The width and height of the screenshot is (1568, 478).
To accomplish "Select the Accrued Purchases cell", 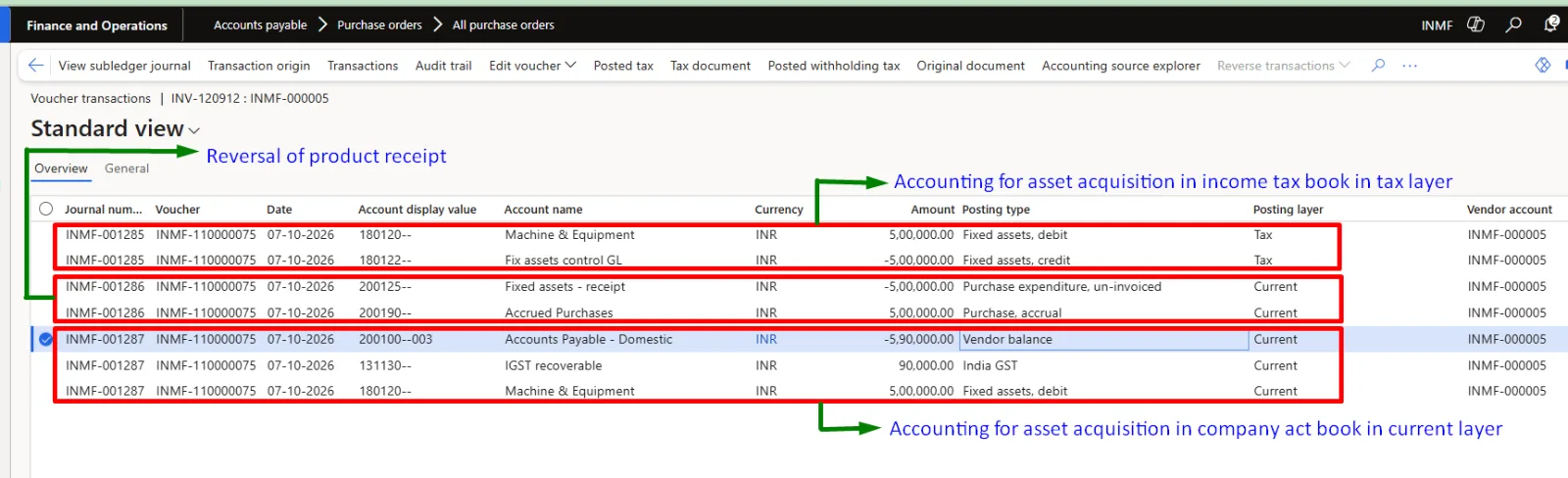I will [x=559, y=313].
